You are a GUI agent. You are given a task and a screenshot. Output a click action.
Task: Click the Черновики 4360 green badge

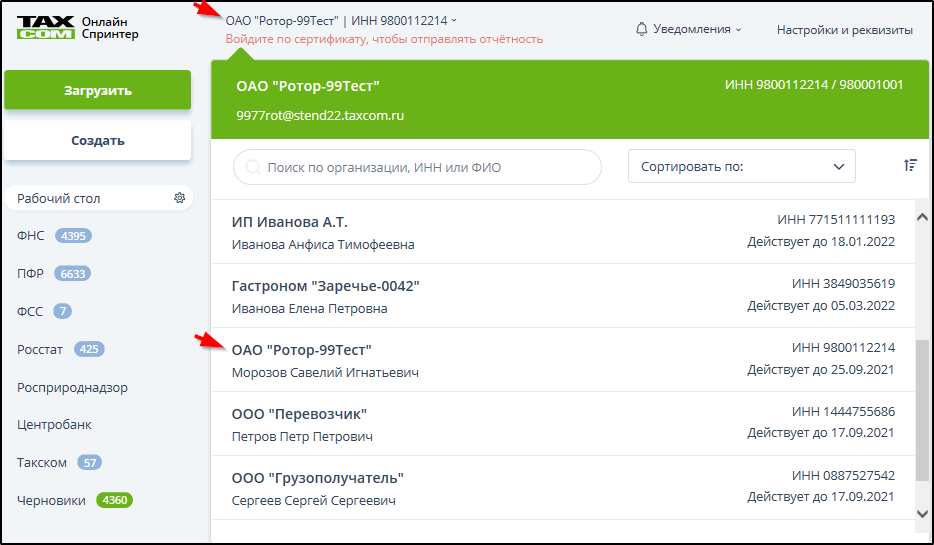[114, 500]
